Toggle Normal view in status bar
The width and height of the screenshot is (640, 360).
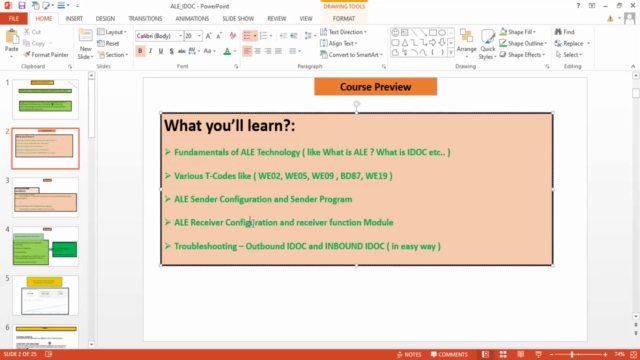(485, 354)
